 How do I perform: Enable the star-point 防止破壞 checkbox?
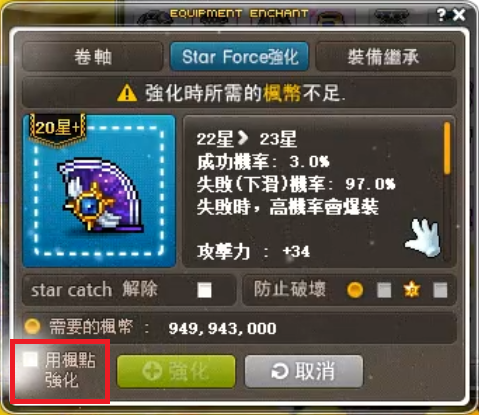pyautogui.click(x=440, y=290)
